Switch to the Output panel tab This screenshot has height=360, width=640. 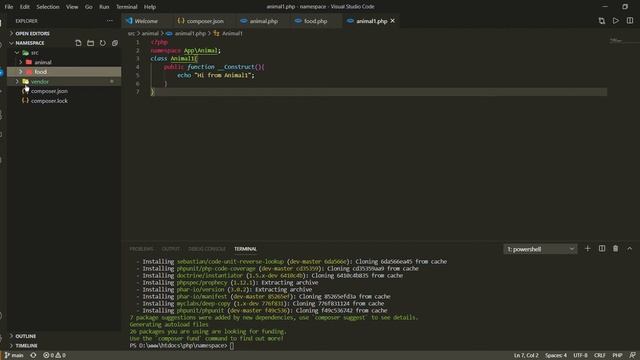(x=171, y=249)
